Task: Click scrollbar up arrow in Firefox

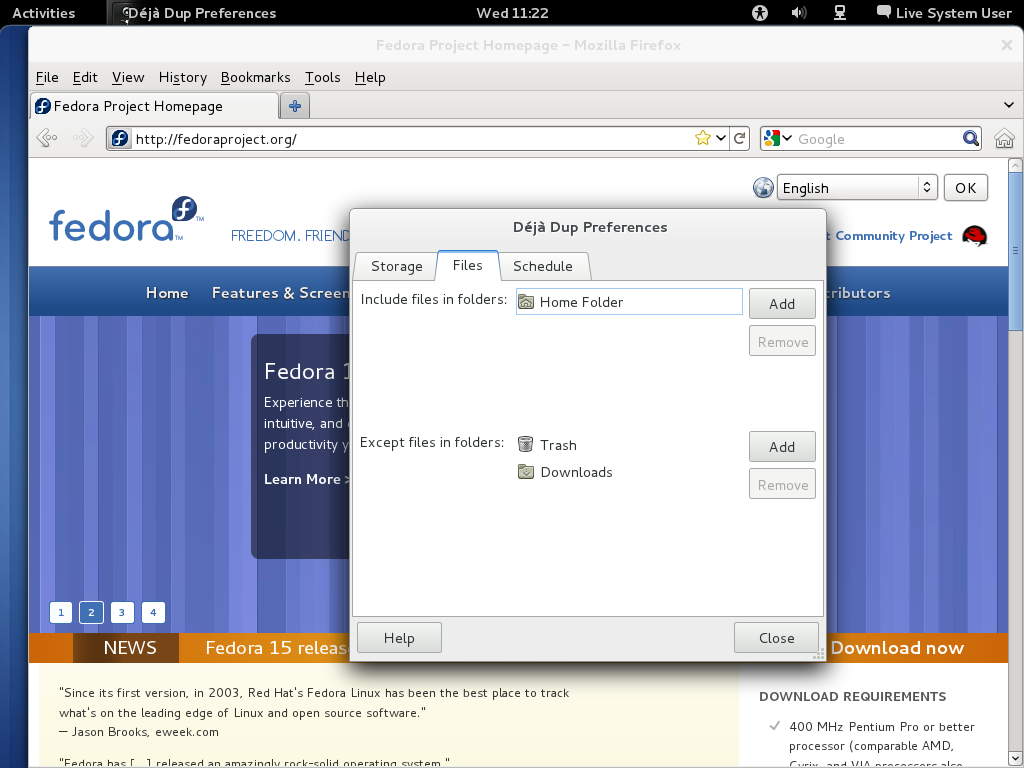Action: tap(1015, 165)
